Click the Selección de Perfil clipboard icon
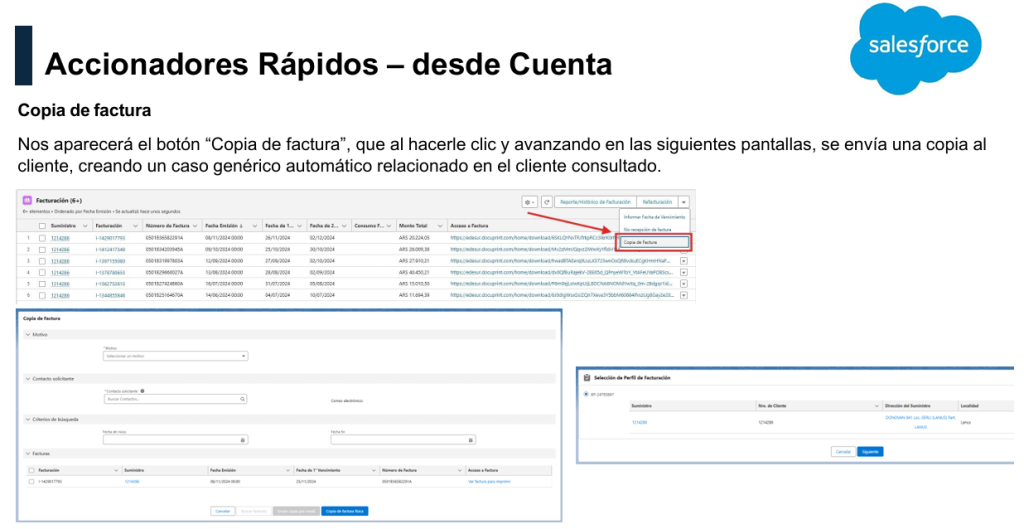 586,377
